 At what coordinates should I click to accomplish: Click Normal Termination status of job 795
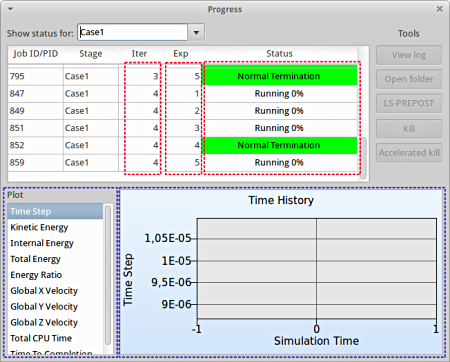point(279,76)
